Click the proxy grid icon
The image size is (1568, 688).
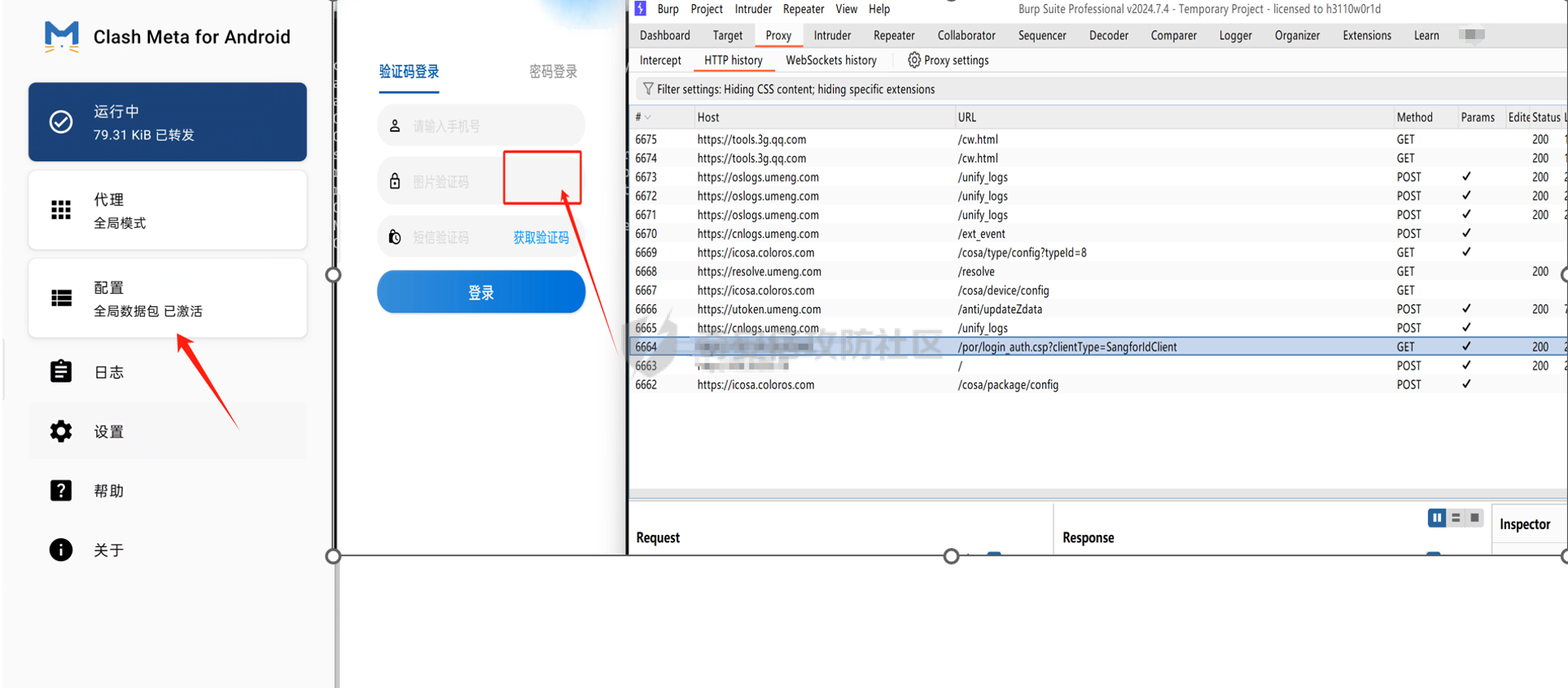[61, 210]
